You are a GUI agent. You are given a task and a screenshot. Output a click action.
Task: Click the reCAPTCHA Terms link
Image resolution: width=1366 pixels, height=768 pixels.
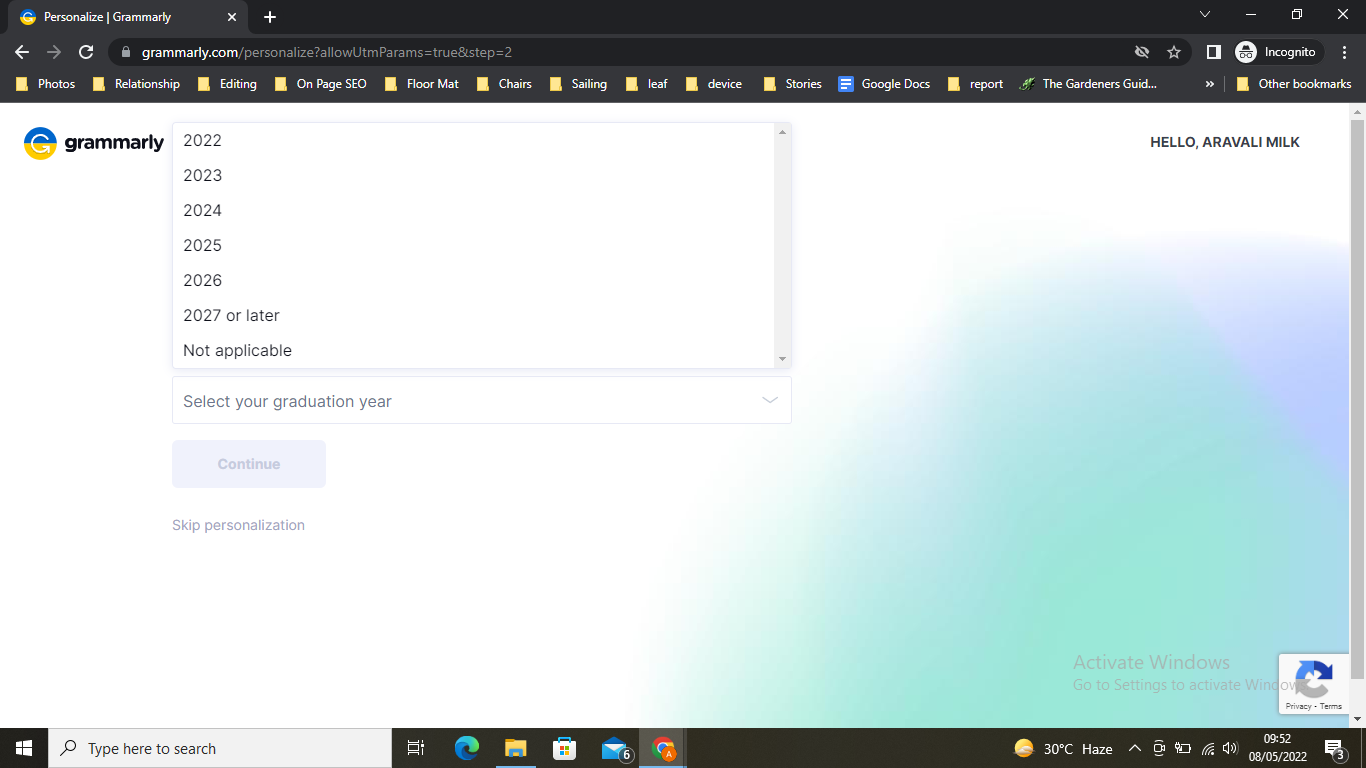click(x=1331, y=706)
